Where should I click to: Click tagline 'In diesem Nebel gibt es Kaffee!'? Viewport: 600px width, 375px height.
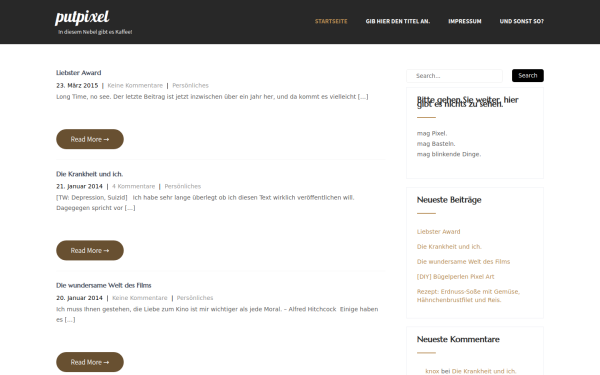tap(95, 32)
